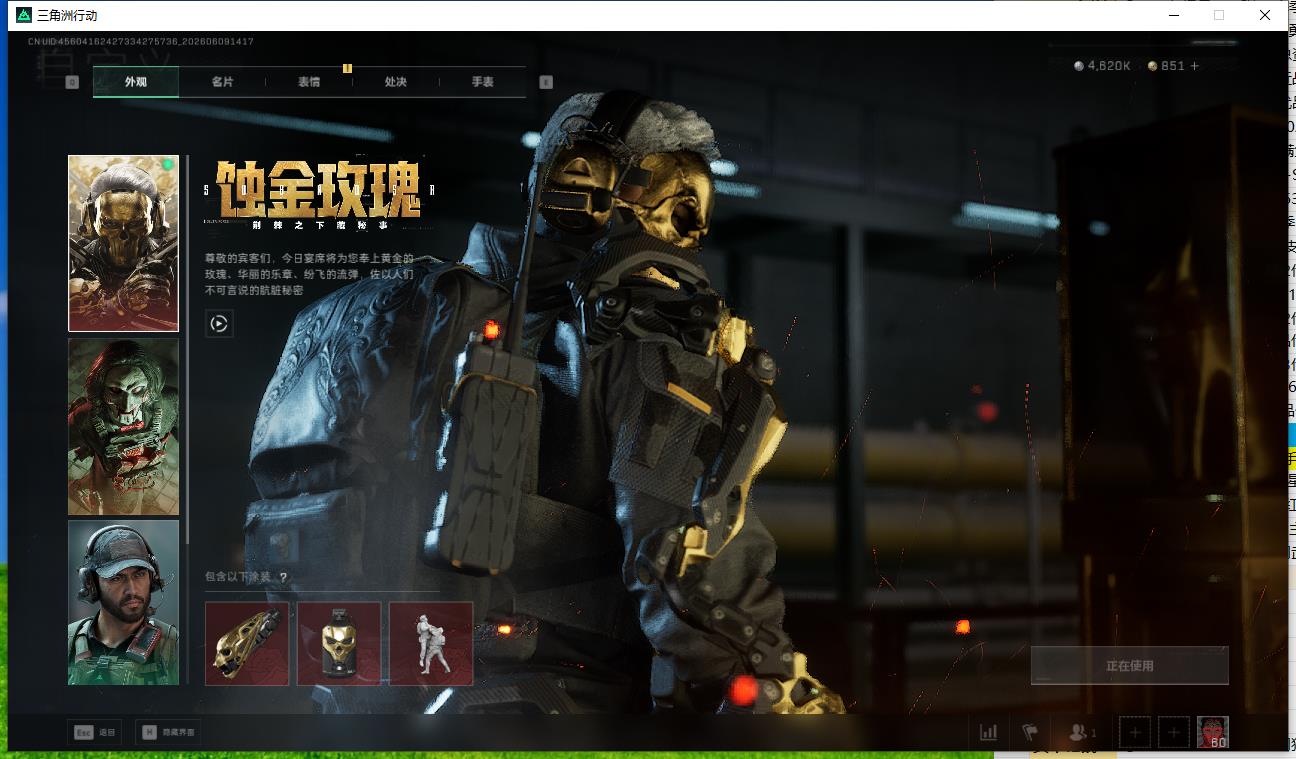Image resolution: width=1296 pixels, height=759 pixels.
Task: Open the 名片 tab
Action: (x=222, y=82)
